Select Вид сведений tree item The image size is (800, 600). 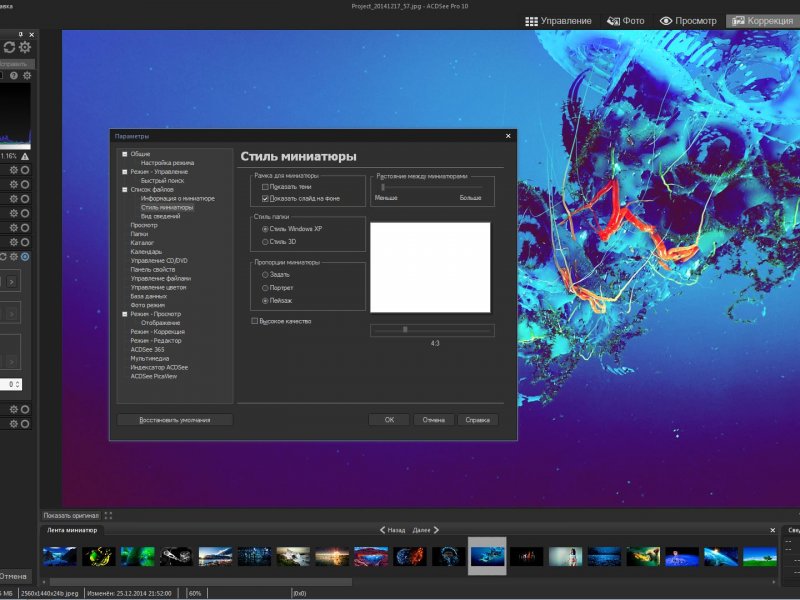tap(160, 216)
